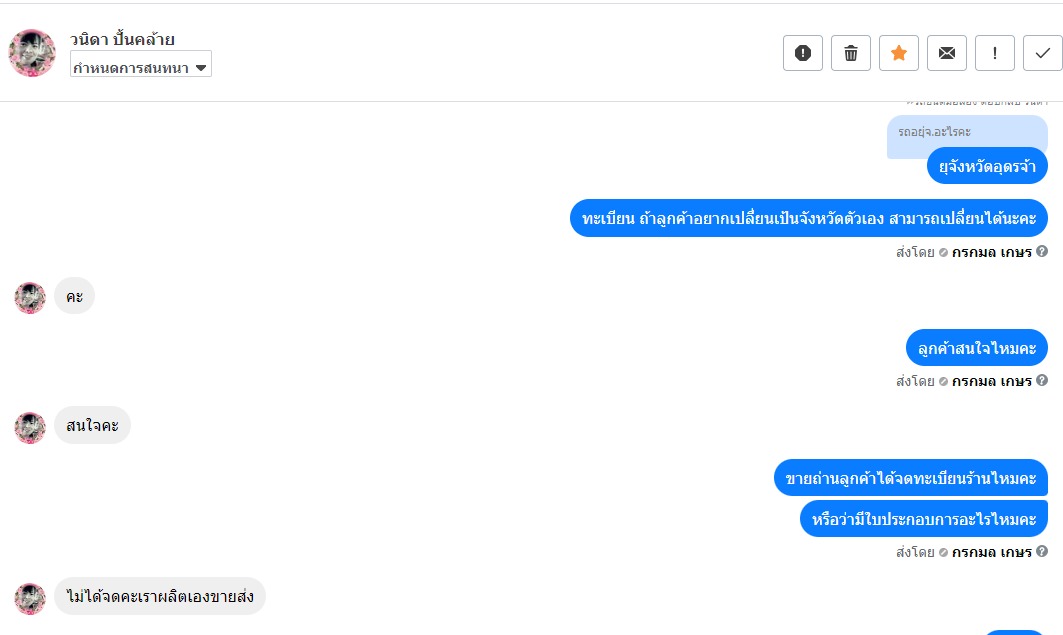Click help icon under ลูกค้าสนใจไหมคะ message
The width and height of the screenshot is (1063, 635).
coord(1042,381)
